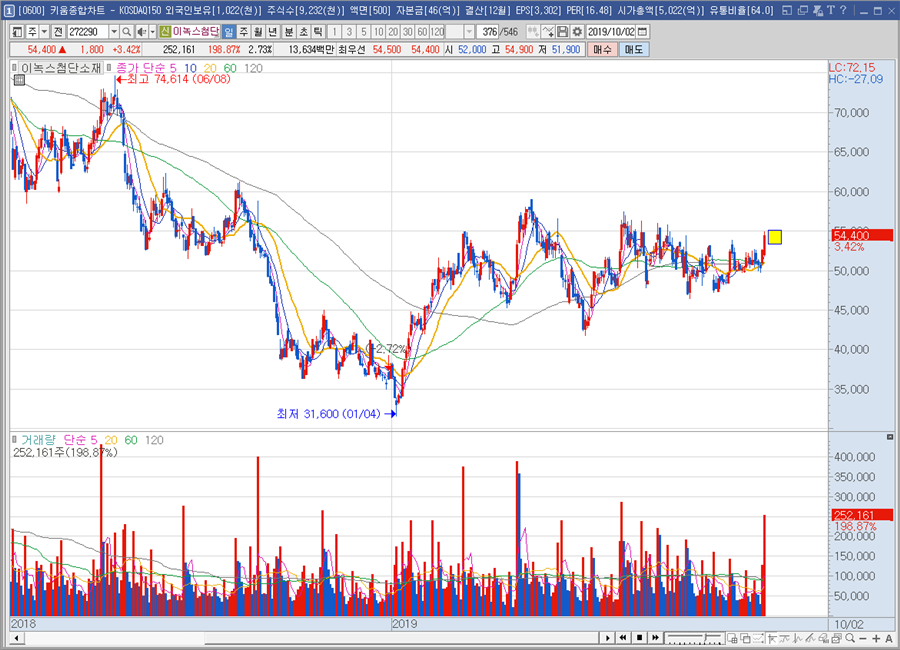Click the continuous chart icon beside 546

coord(533,32)
